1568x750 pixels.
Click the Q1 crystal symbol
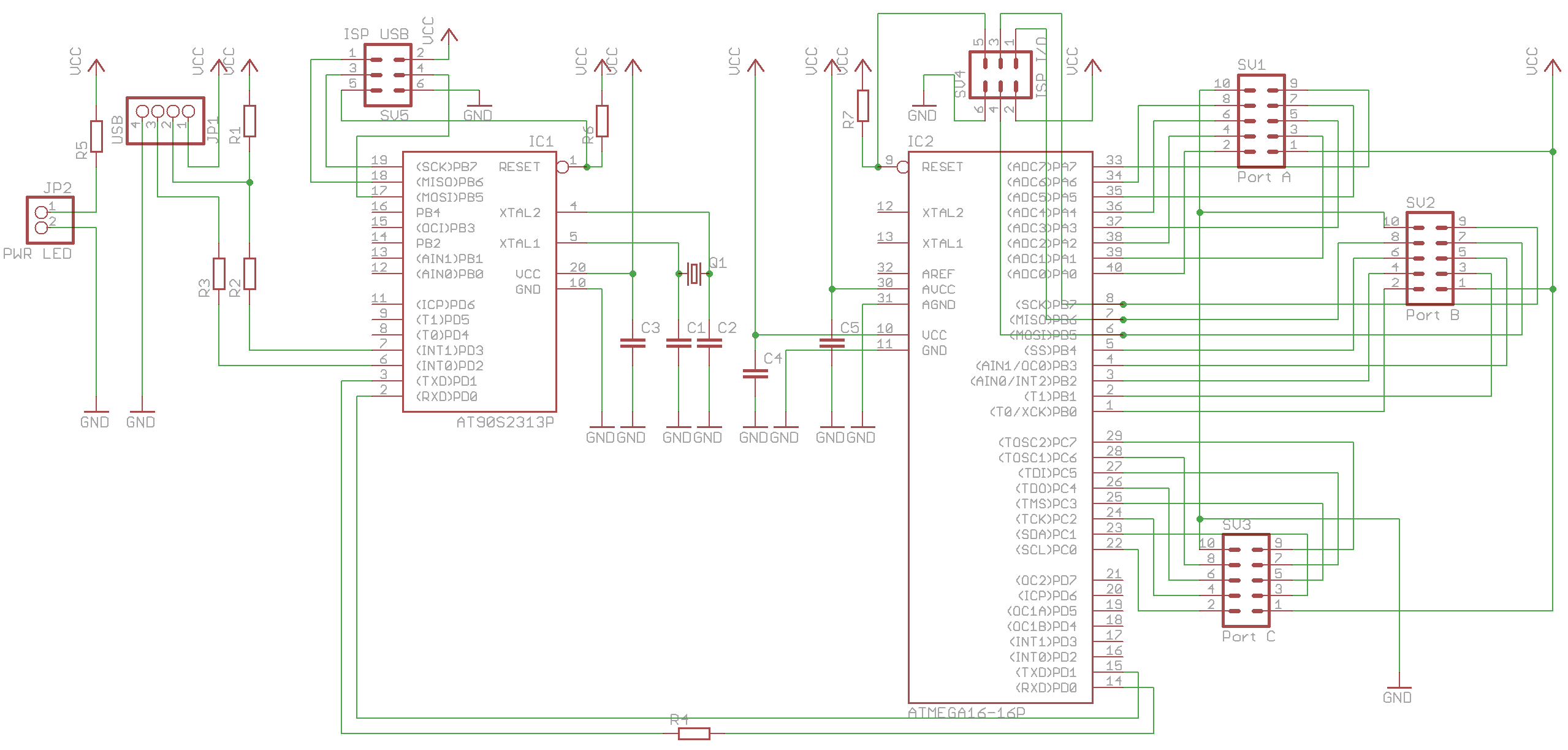click(x=694, y=274)
